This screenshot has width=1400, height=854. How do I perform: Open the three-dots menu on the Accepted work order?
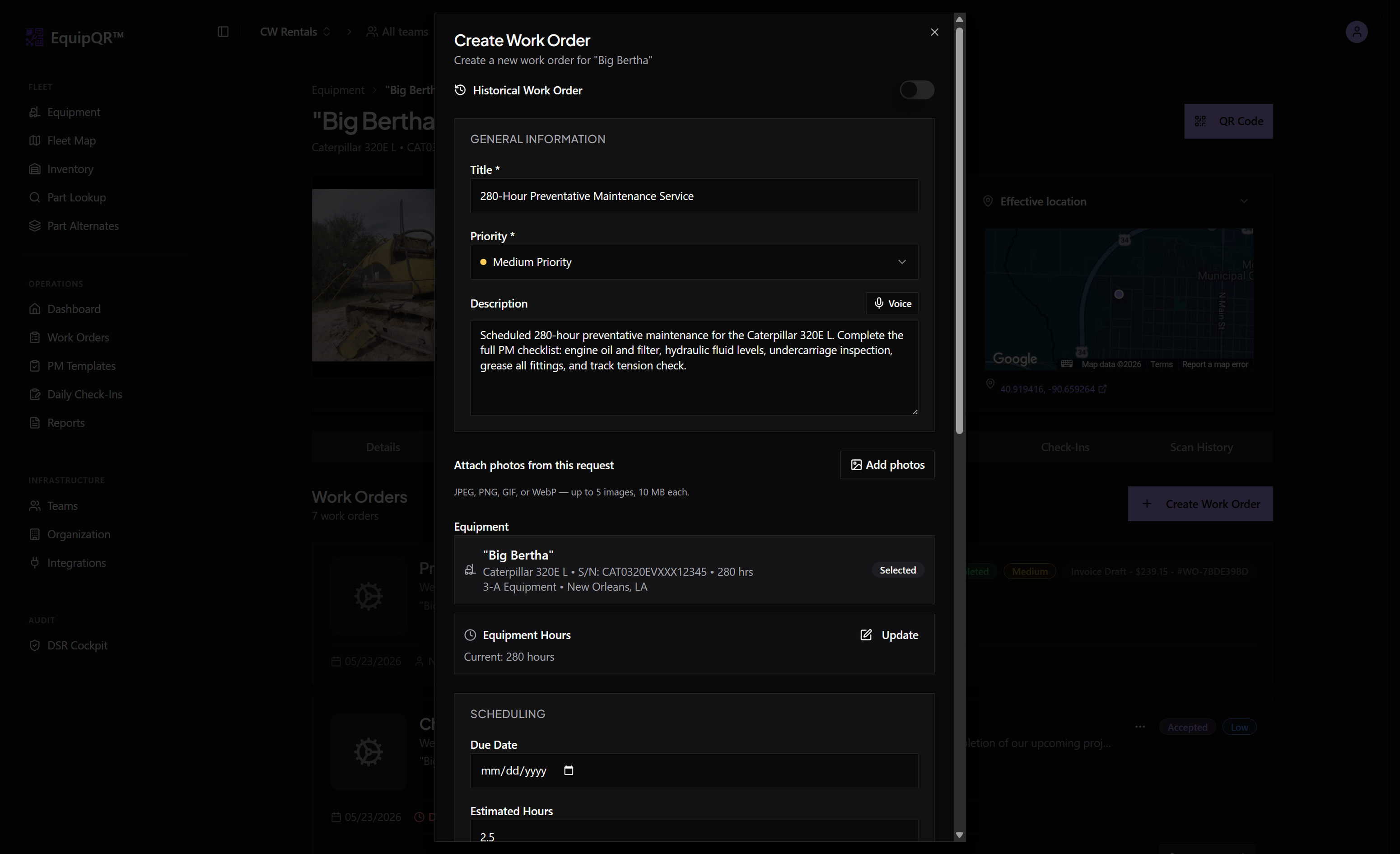[x=1139, y=727]
